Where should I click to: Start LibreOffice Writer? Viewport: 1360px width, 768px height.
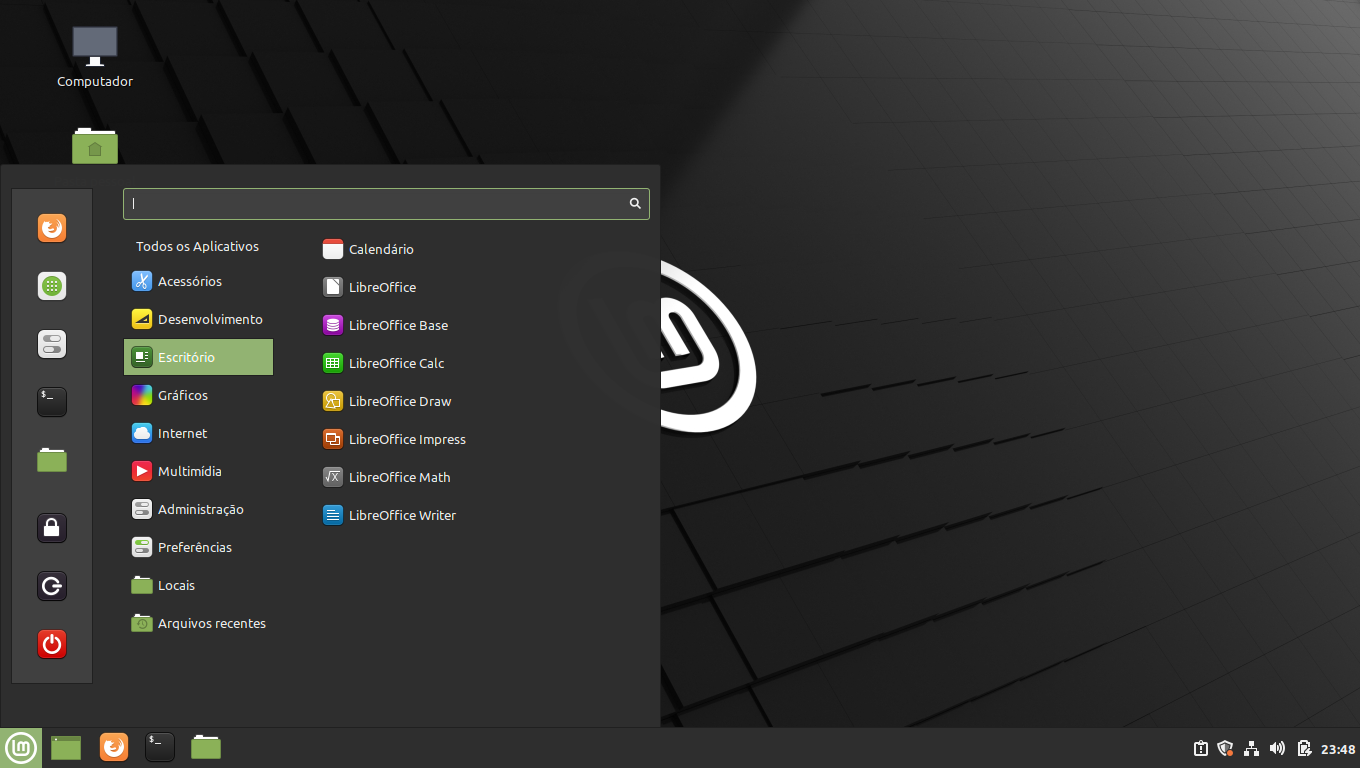[389, 516]
